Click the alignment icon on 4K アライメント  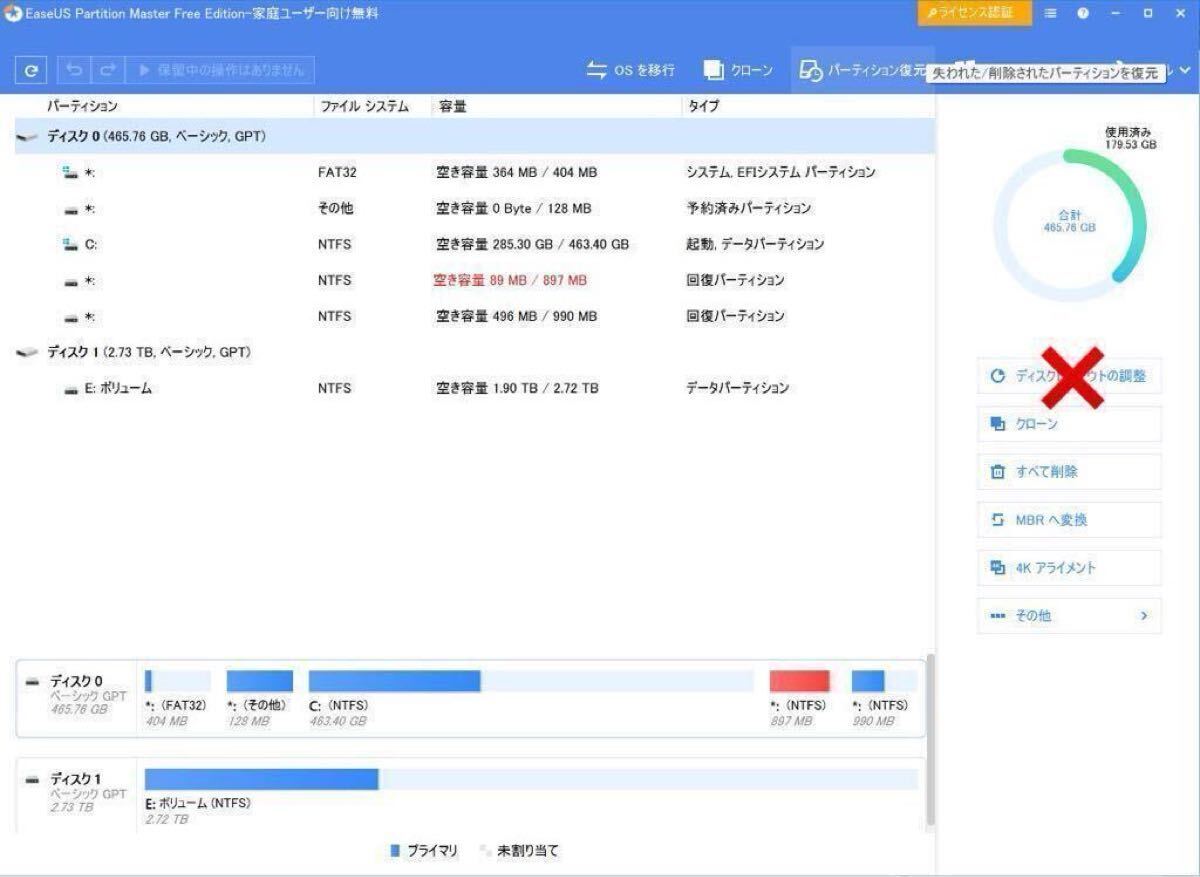(x=997, y=568)
